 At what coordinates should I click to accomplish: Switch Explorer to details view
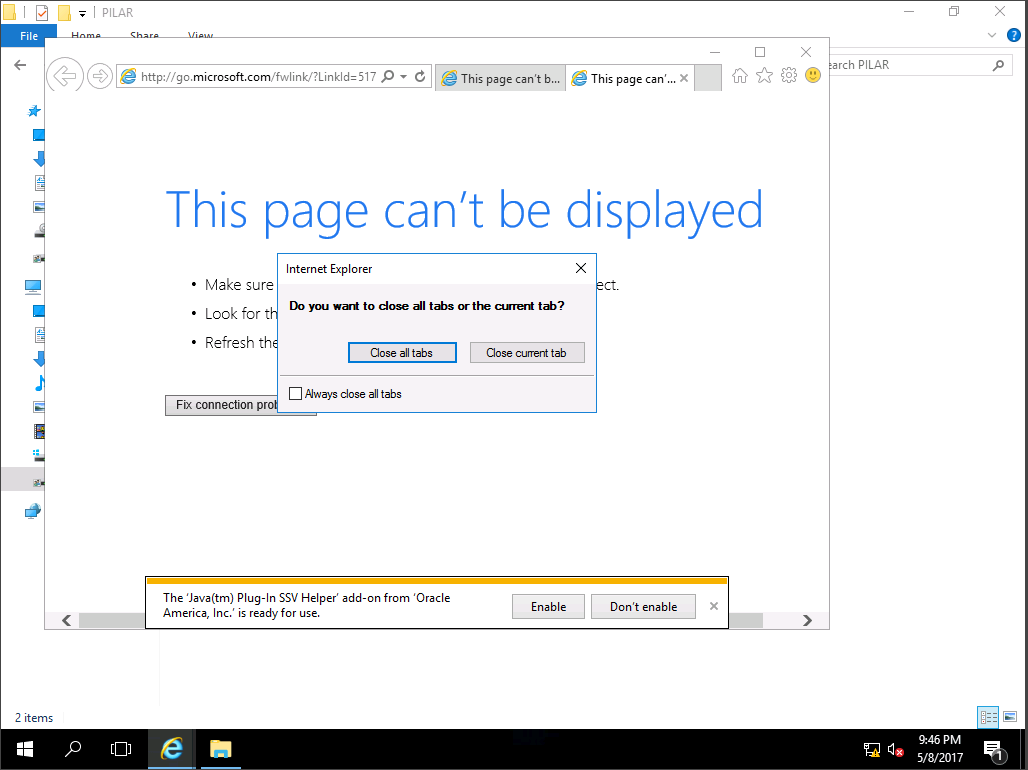(x=988, y=717)
